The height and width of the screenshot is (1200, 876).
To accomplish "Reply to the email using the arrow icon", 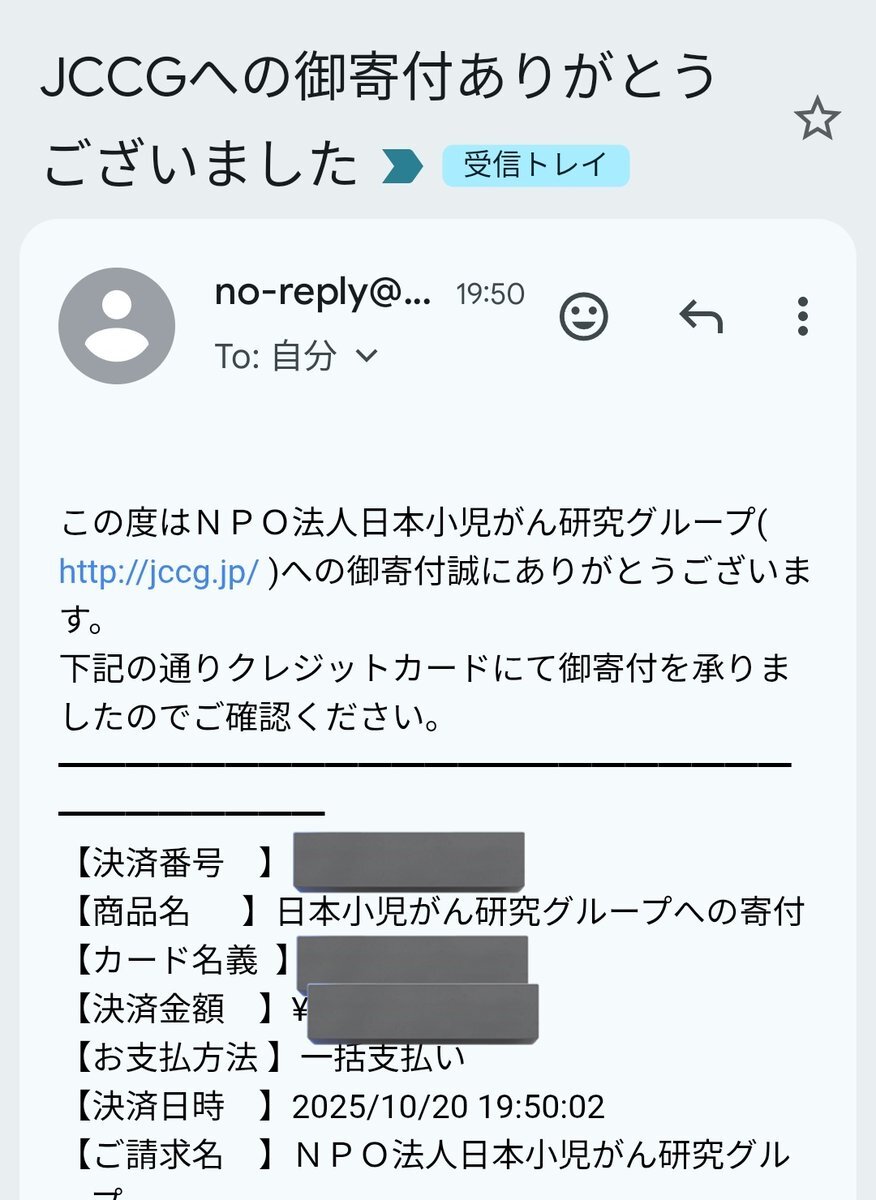I will pos(701,318).
